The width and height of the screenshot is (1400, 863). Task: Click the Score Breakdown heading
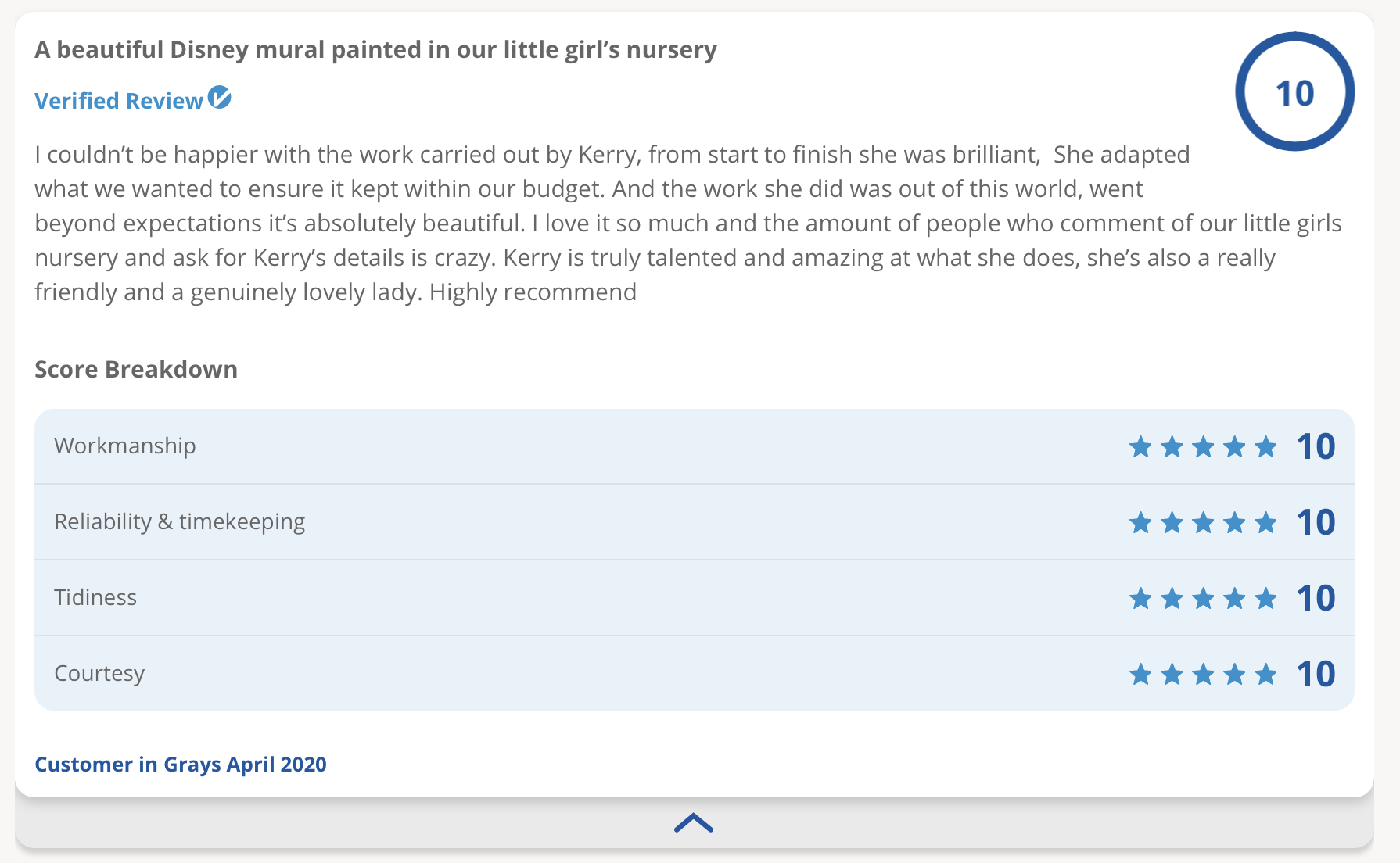[136, 369]
